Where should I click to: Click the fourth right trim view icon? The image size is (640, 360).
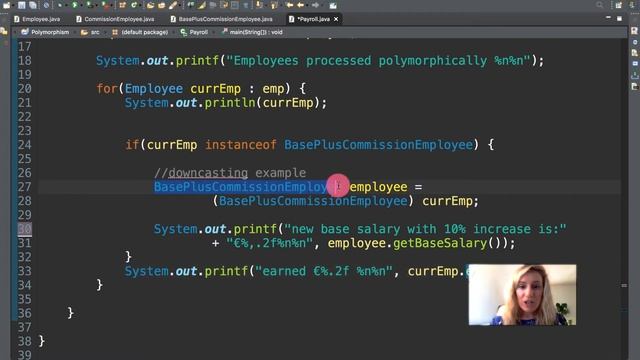point(634,64)
